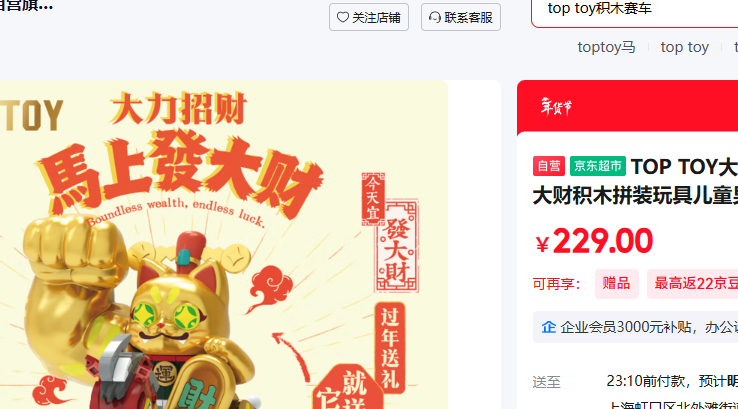738x409 pixels.
Task: Select the top toy search suggestion
Action: 684,47
